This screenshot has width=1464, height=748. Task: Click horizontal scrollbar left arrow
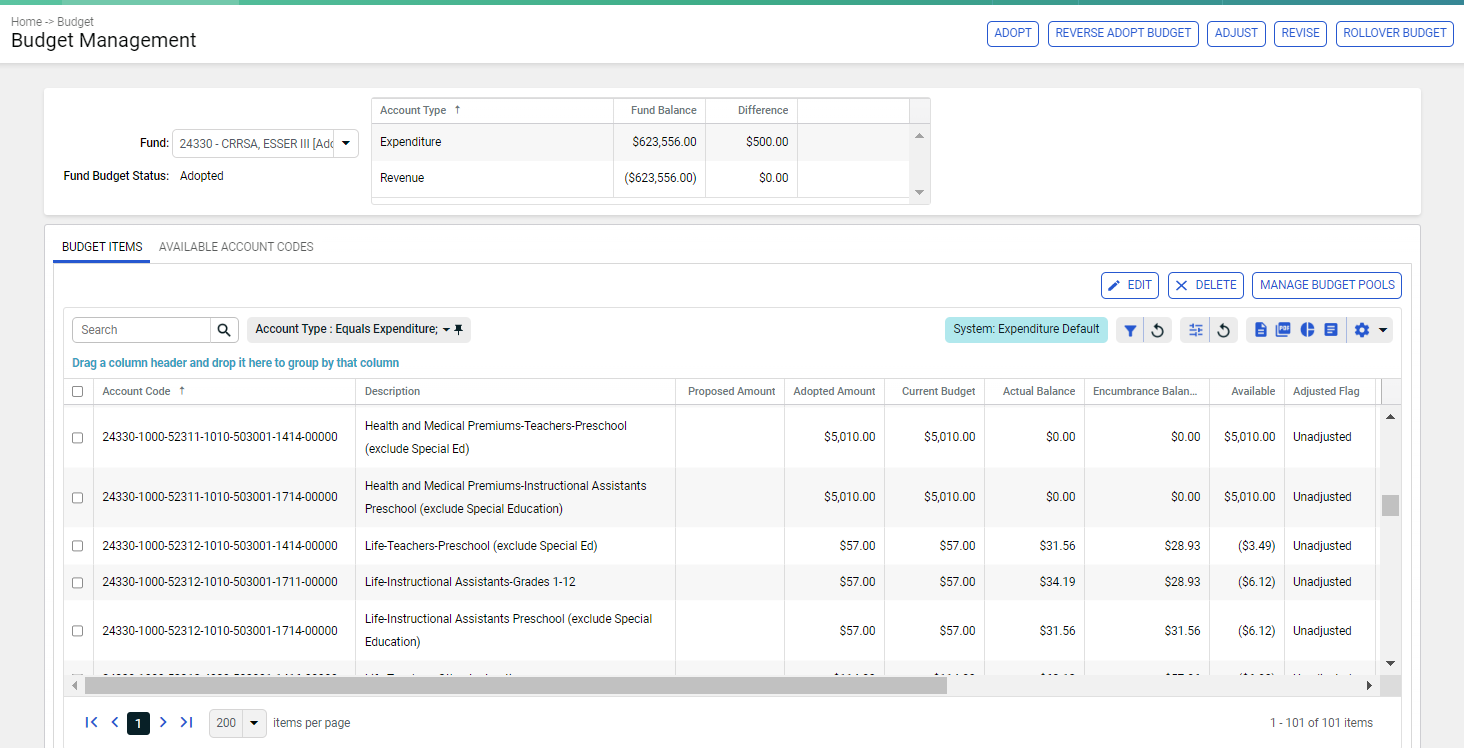click(77, 685)
